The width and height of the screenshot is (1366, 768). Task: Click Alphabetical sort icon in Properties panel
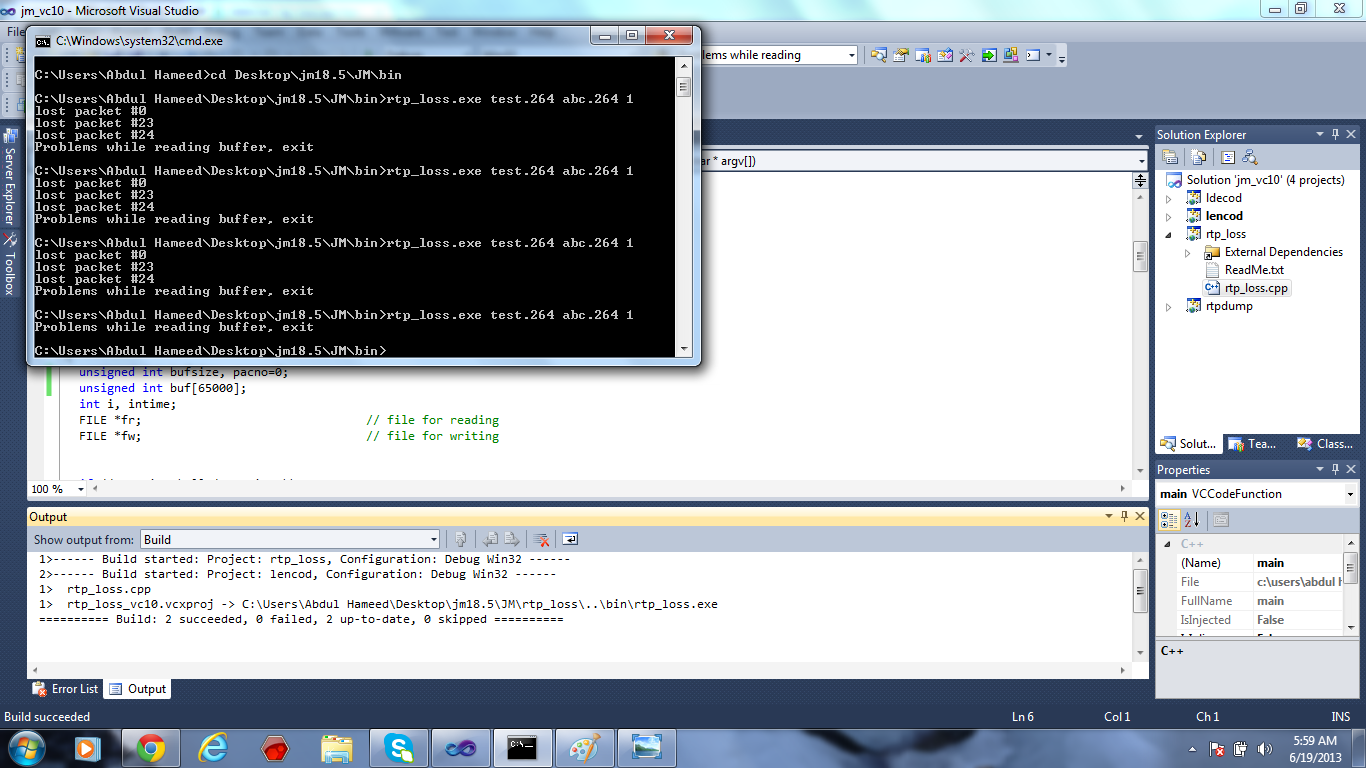point(1191,519)
